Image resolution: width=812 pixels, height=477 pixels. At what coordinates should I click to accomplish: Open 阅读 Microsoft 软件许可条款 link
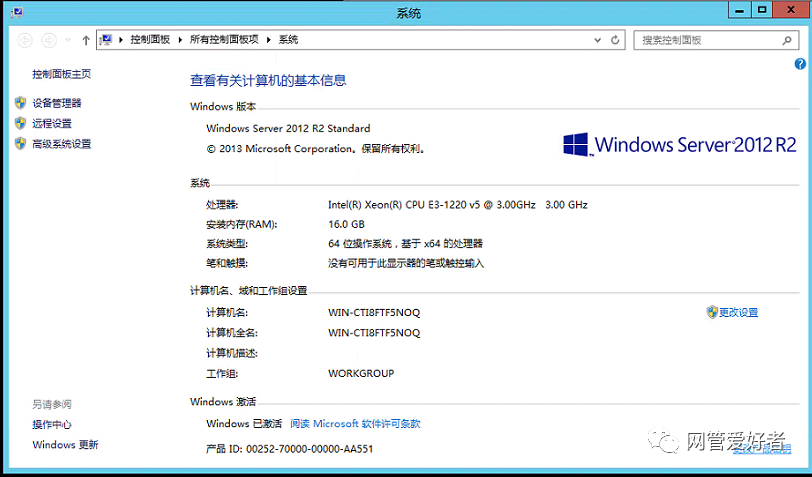355,424
